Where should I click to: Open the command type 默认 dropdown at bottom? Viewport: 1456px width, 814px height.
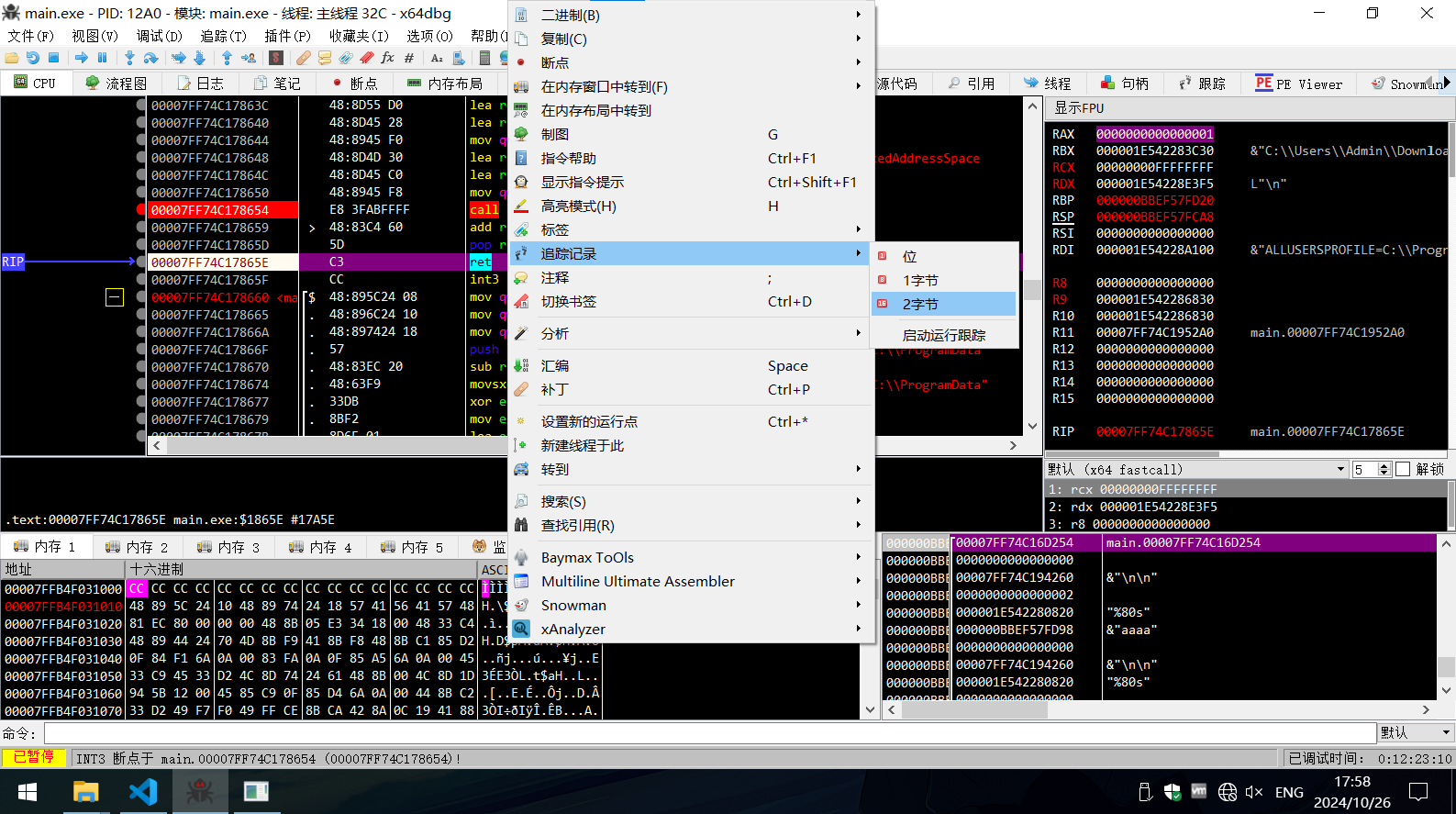(1417, 732)
